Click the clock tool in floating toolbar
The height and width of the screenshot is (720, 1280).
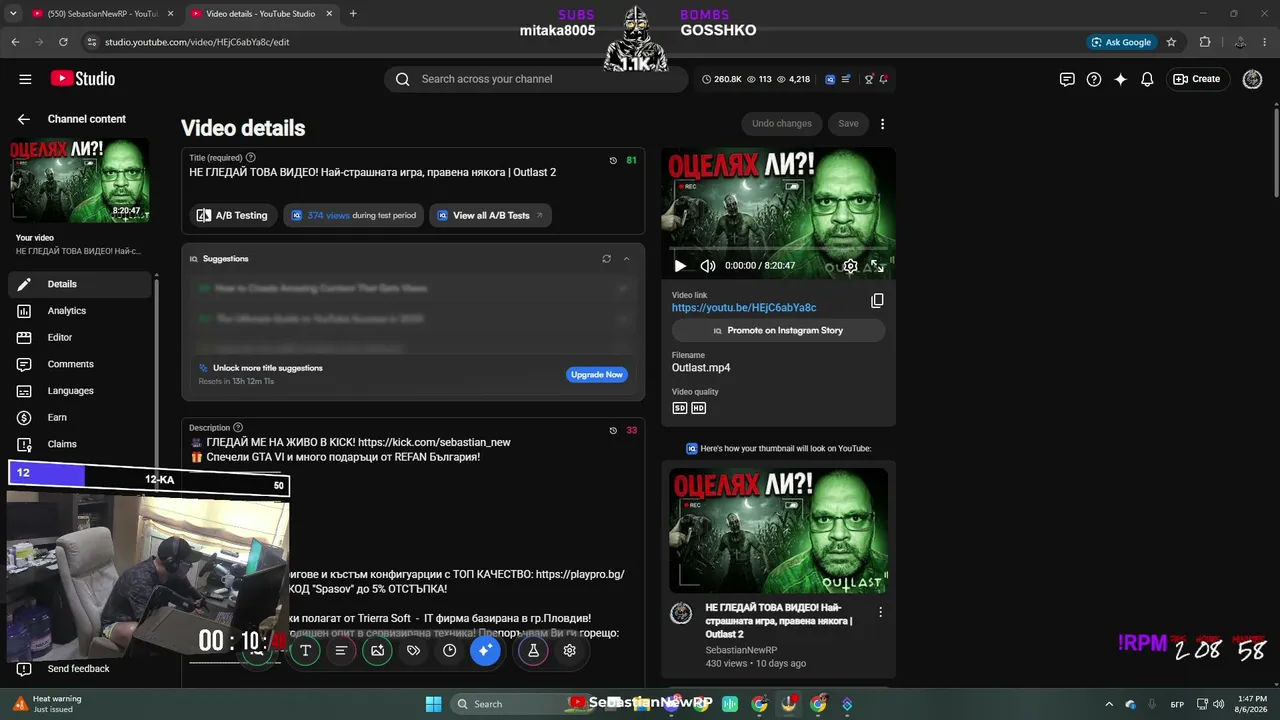pos(449,650)
